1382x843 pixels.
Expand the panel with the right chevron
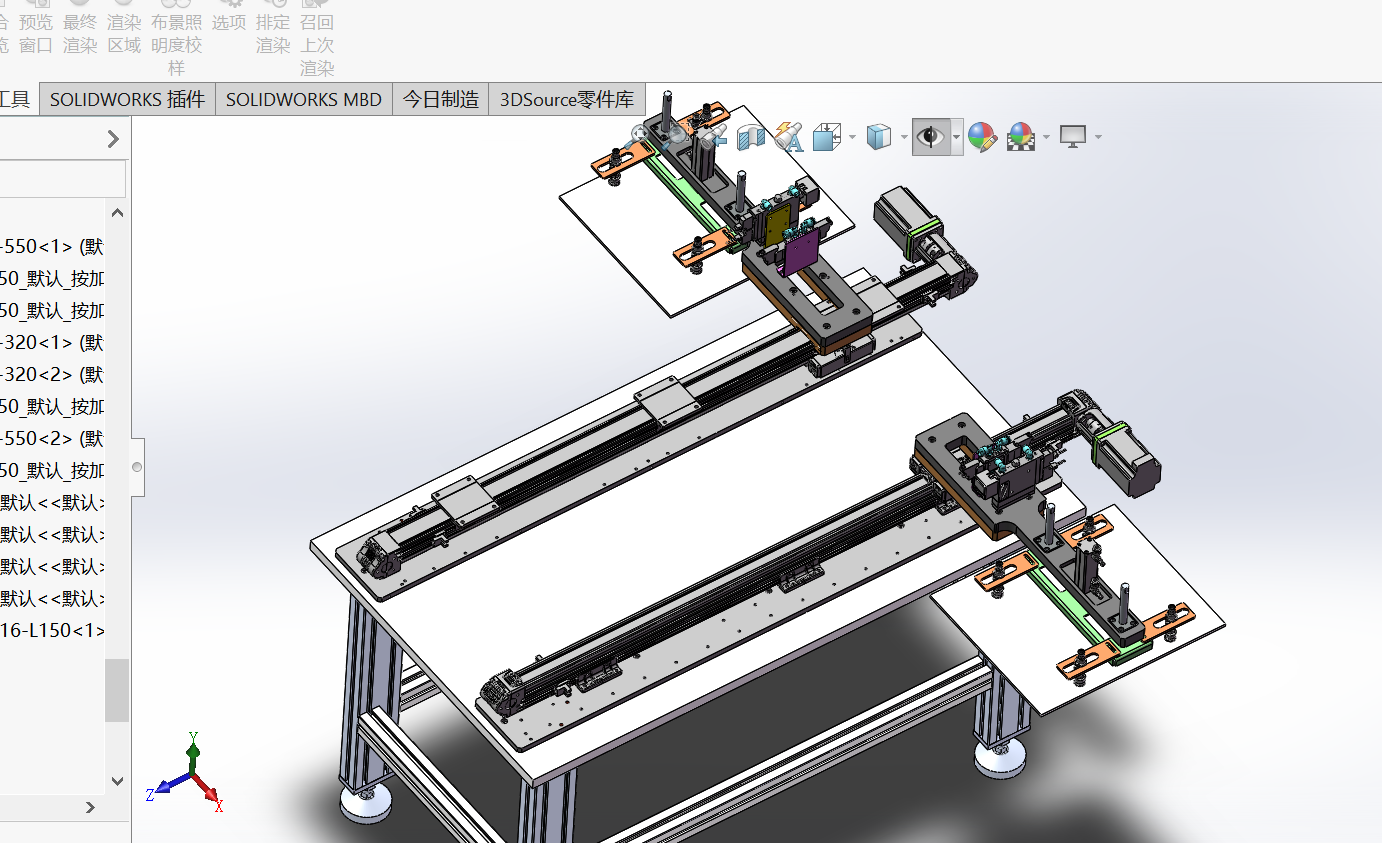pyautogui.click(x=113, y=139)
